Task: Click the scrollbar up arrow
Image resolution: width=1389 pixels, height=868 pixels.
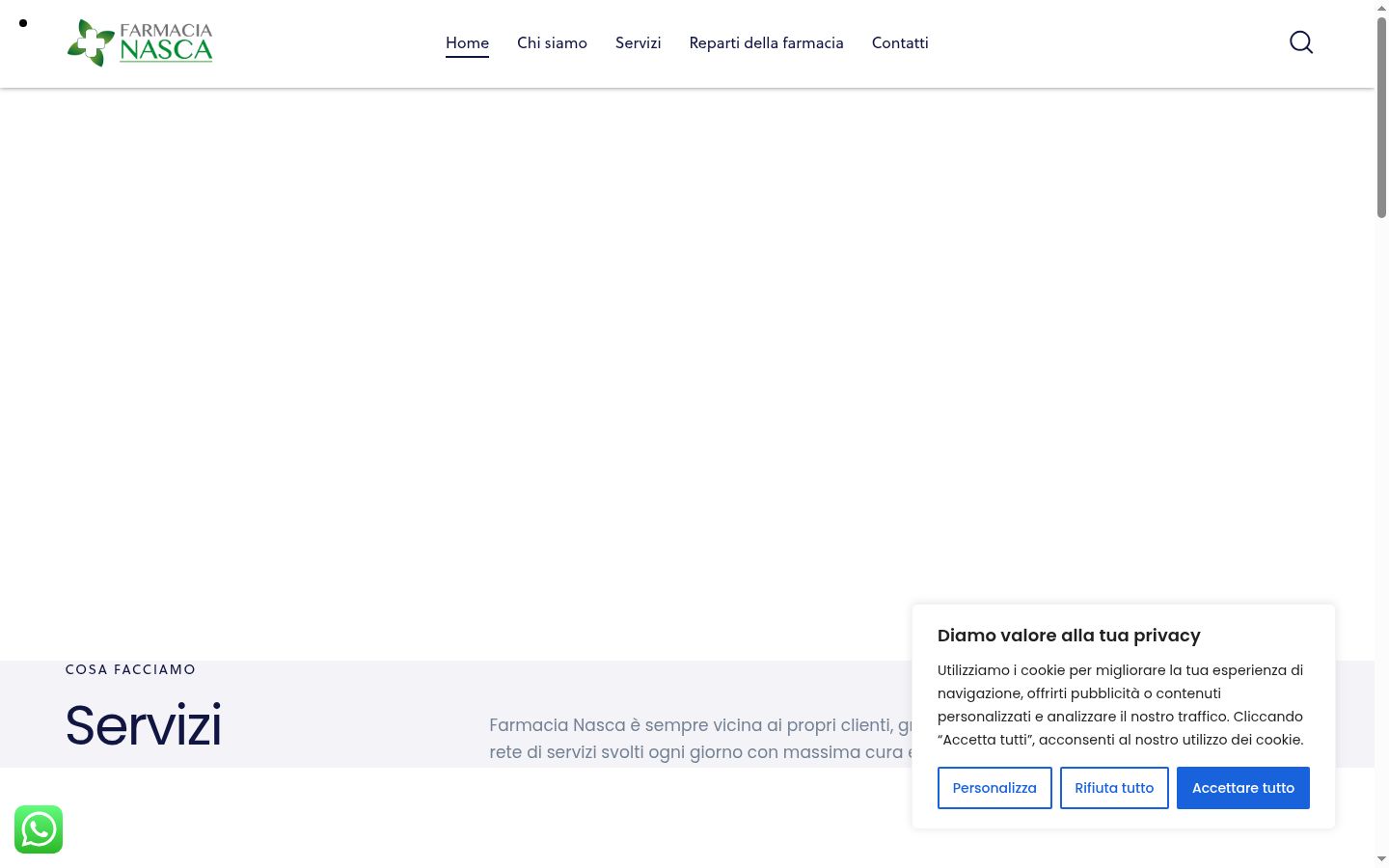Action: [x=1381, y=7]
